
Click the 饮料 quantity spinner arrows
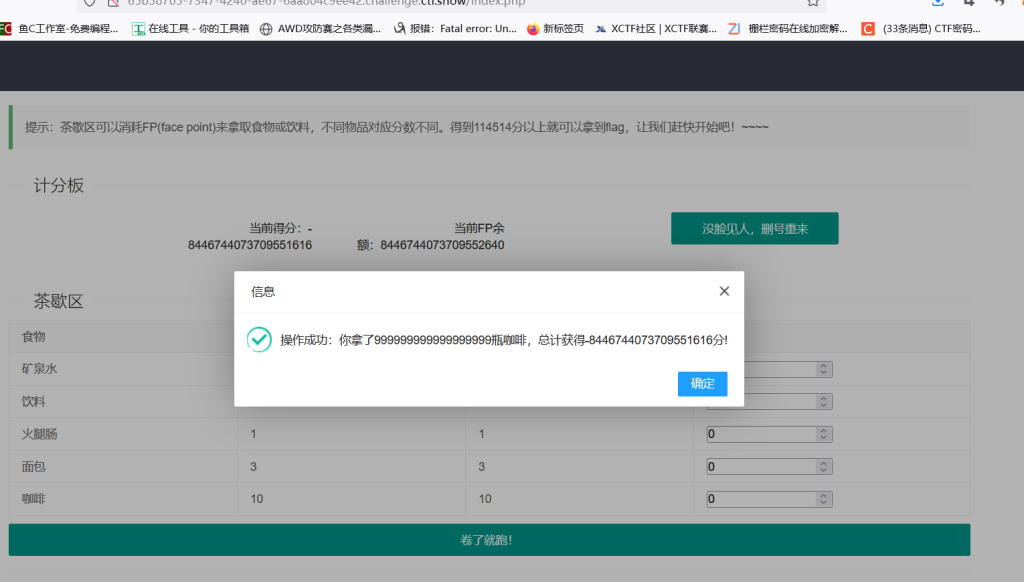(823, 401)
